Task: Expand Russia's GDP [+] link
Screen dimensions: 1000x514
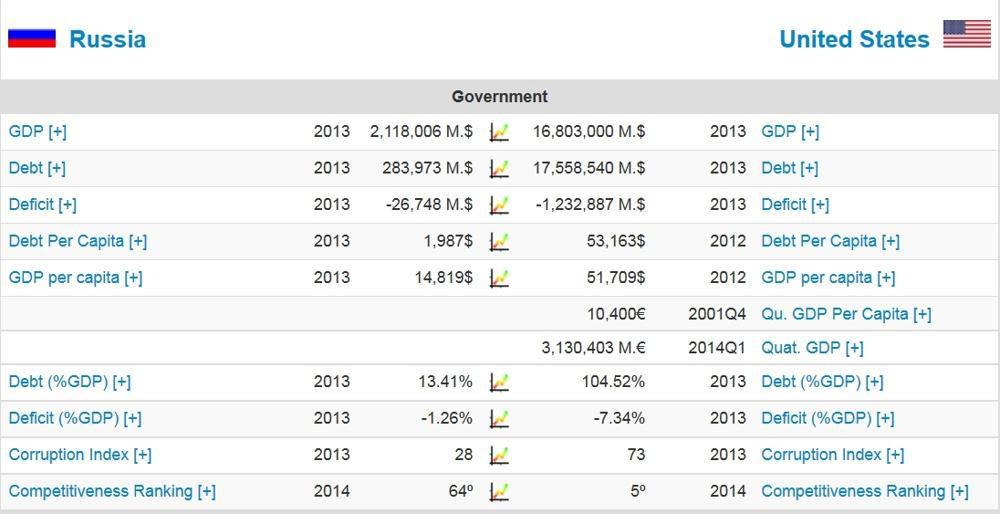Action: 38,132
